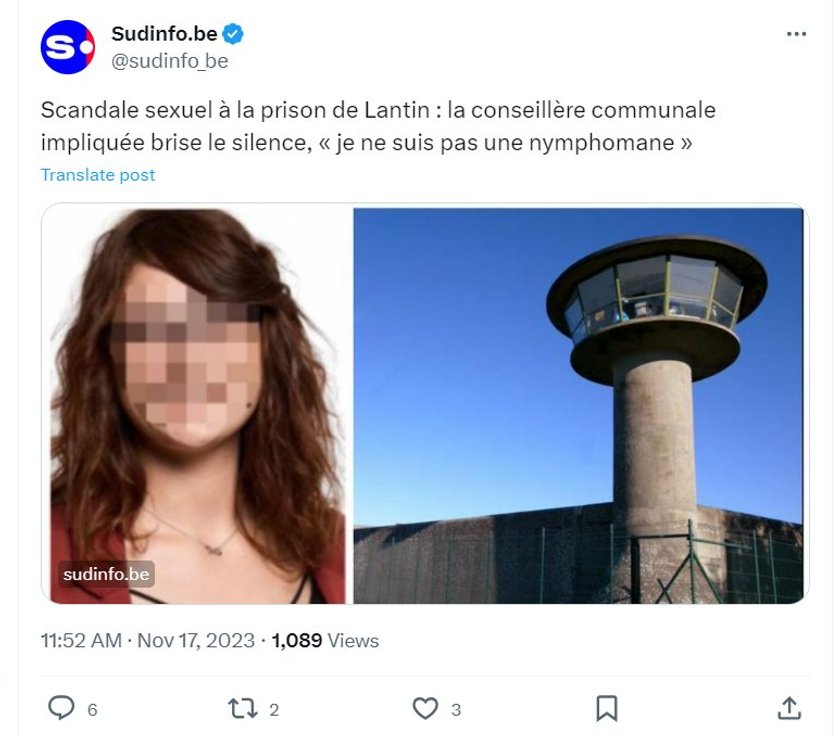Translate post link
The width and height of the screenshot is (840, 738).
pyautogui.click(x=98, y=175)
